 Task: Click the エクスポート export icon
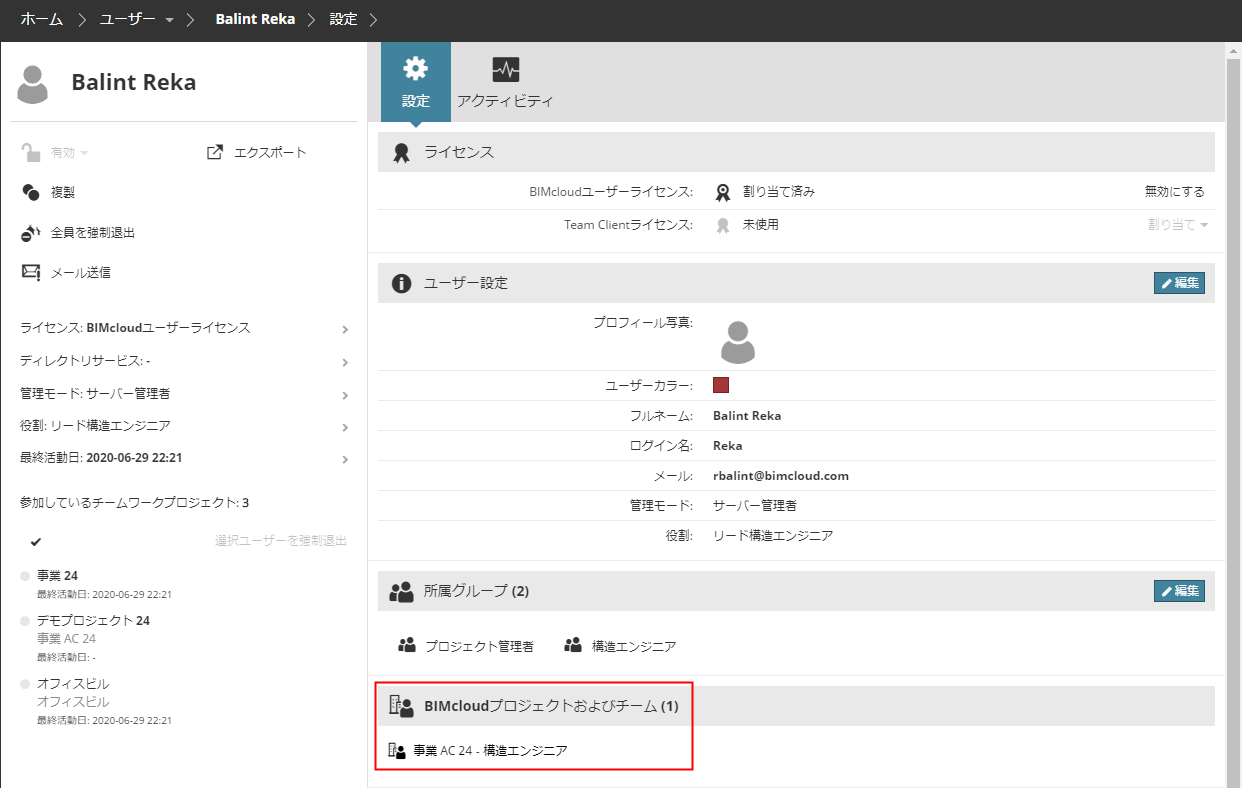click(214, 152)
